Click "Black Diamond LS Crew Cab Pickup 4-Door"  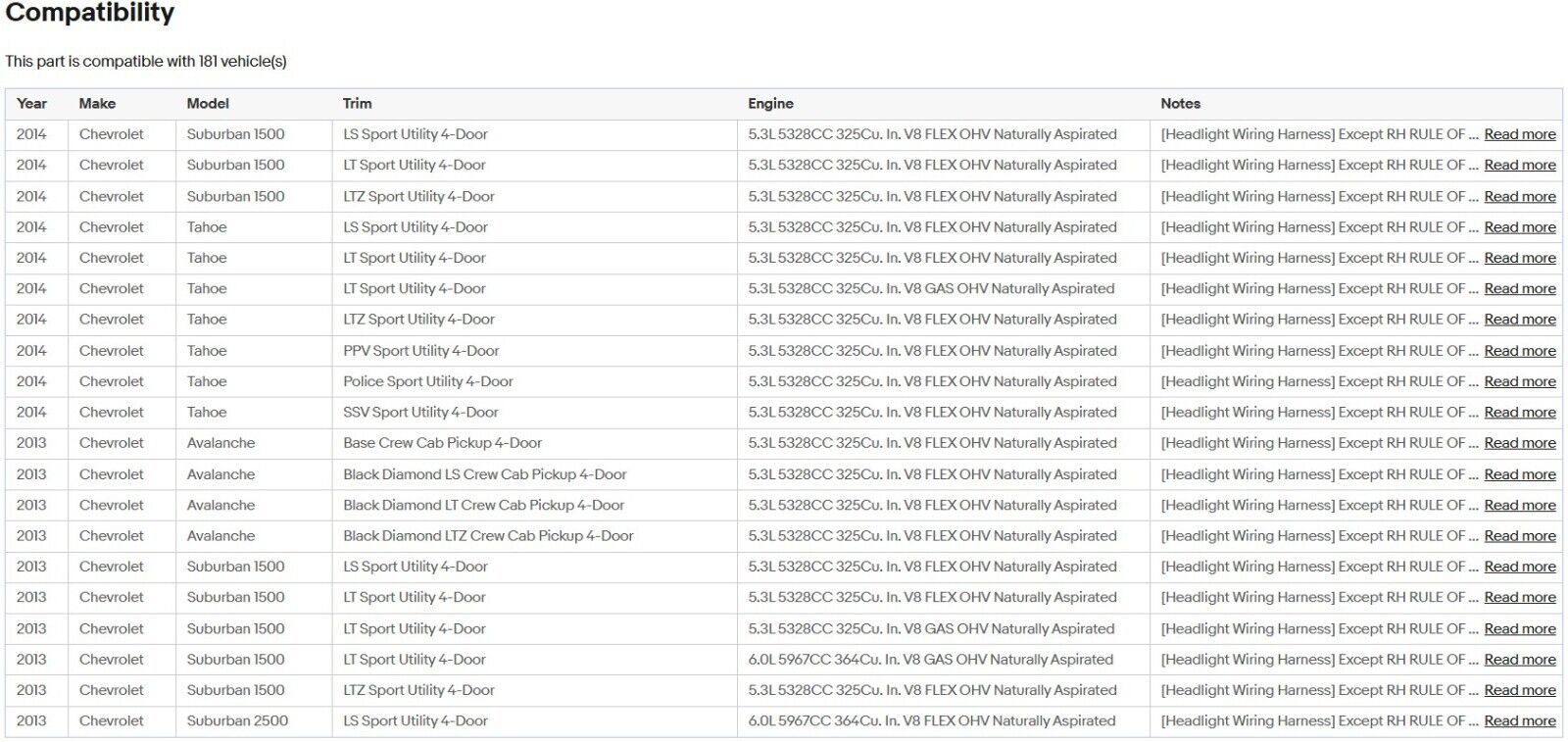[484, 474]
